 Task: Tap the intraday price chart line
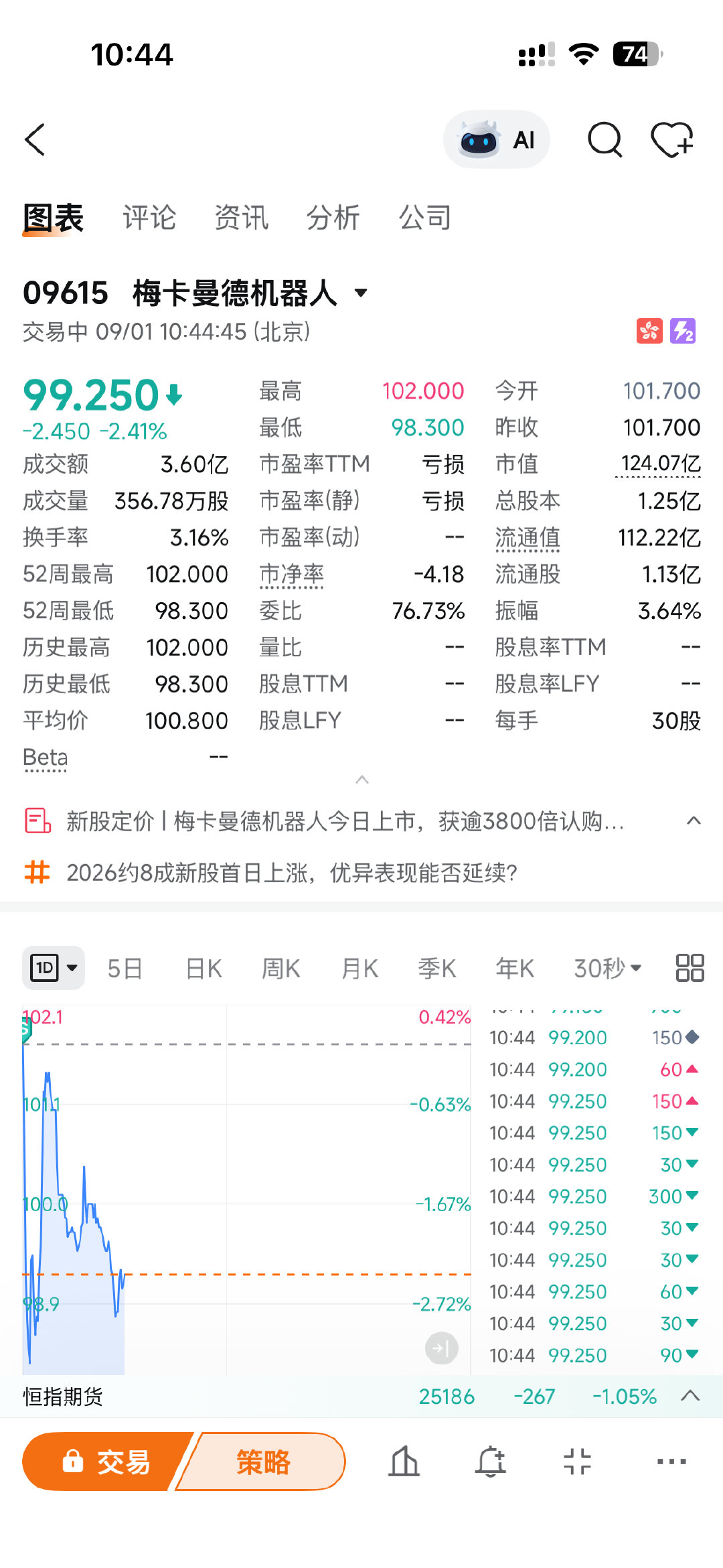pyautogui.click(x=74, y=1206)
